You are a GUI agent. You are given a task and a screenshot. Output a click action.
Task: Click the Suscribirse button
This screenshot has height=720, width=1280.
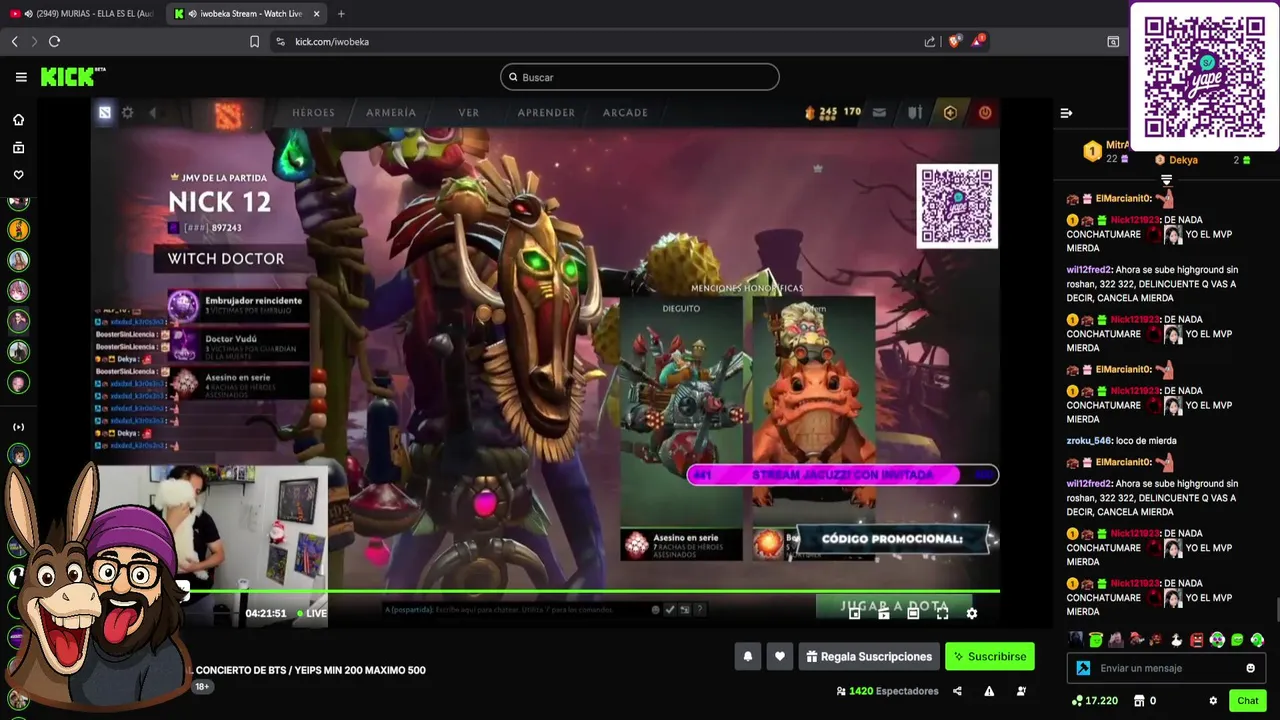point(990,657)
